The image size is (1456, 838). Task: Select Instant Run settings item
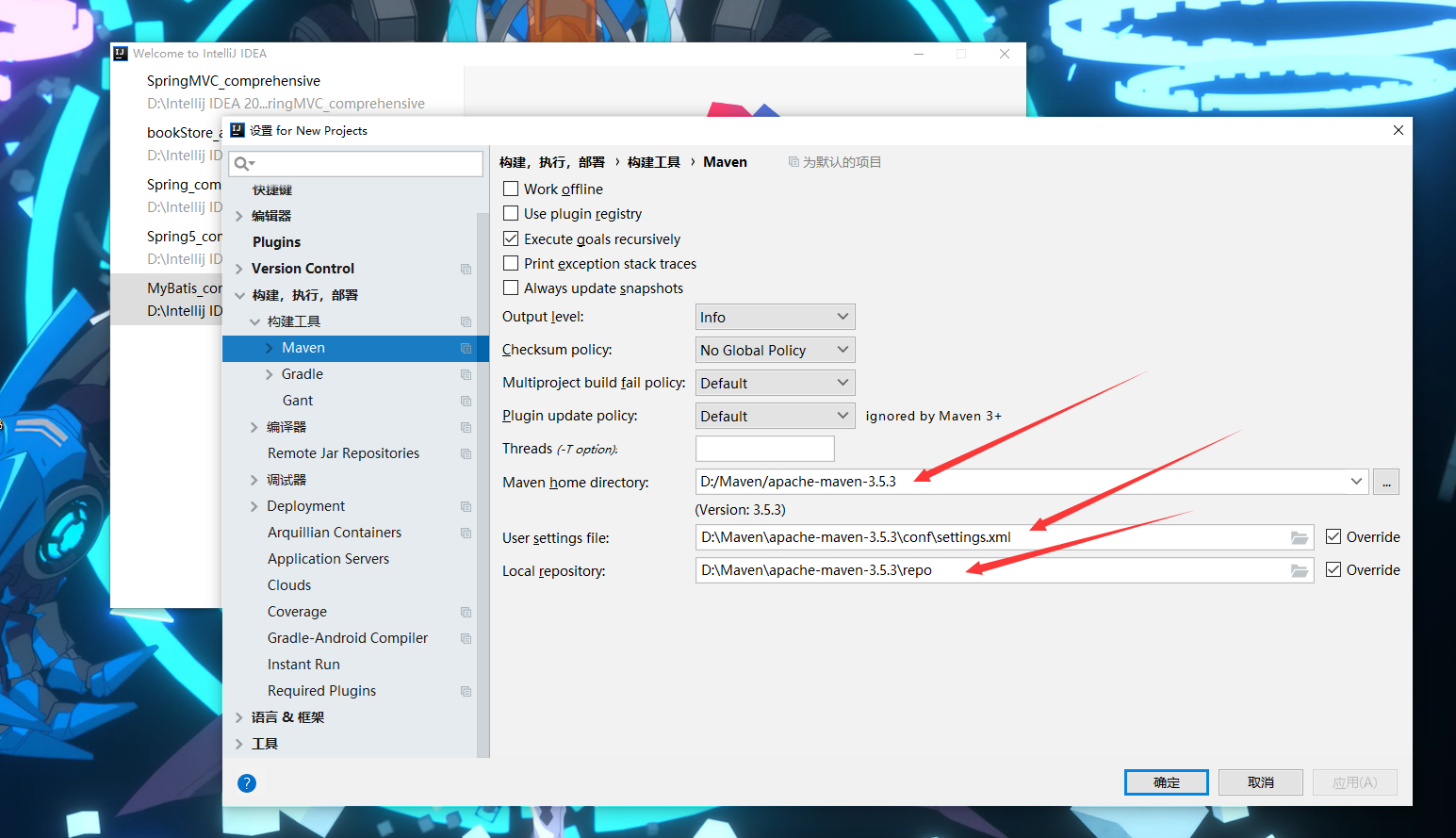[303, 665]
